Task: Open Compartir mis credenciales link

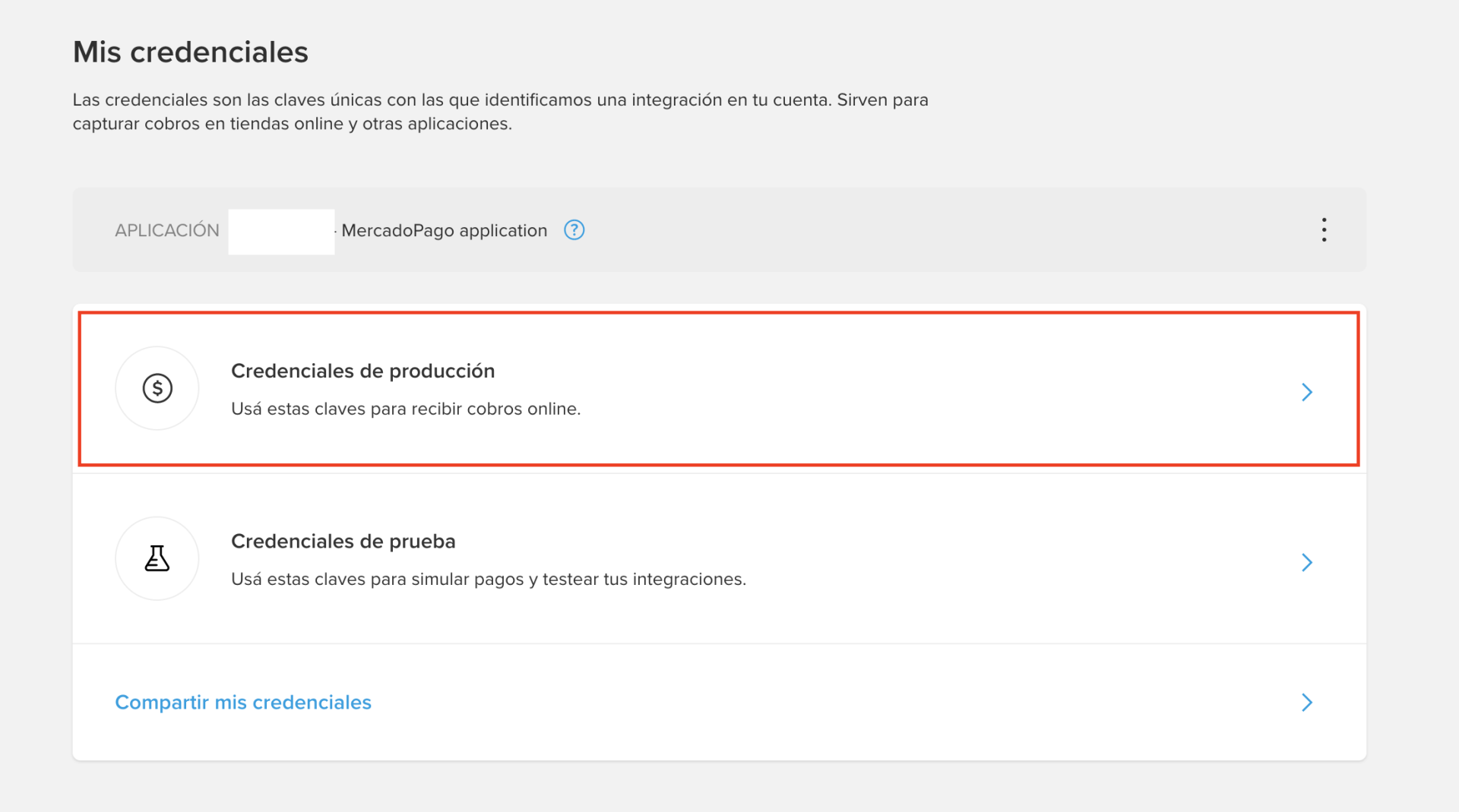Action: click(243, 703)
